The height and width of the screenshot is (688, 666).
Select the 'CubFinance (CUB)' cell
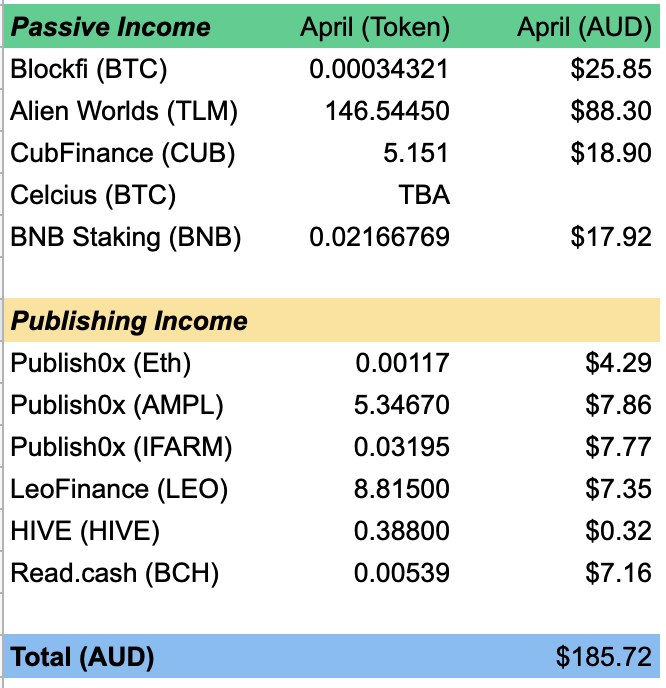(x=123, y=153)
